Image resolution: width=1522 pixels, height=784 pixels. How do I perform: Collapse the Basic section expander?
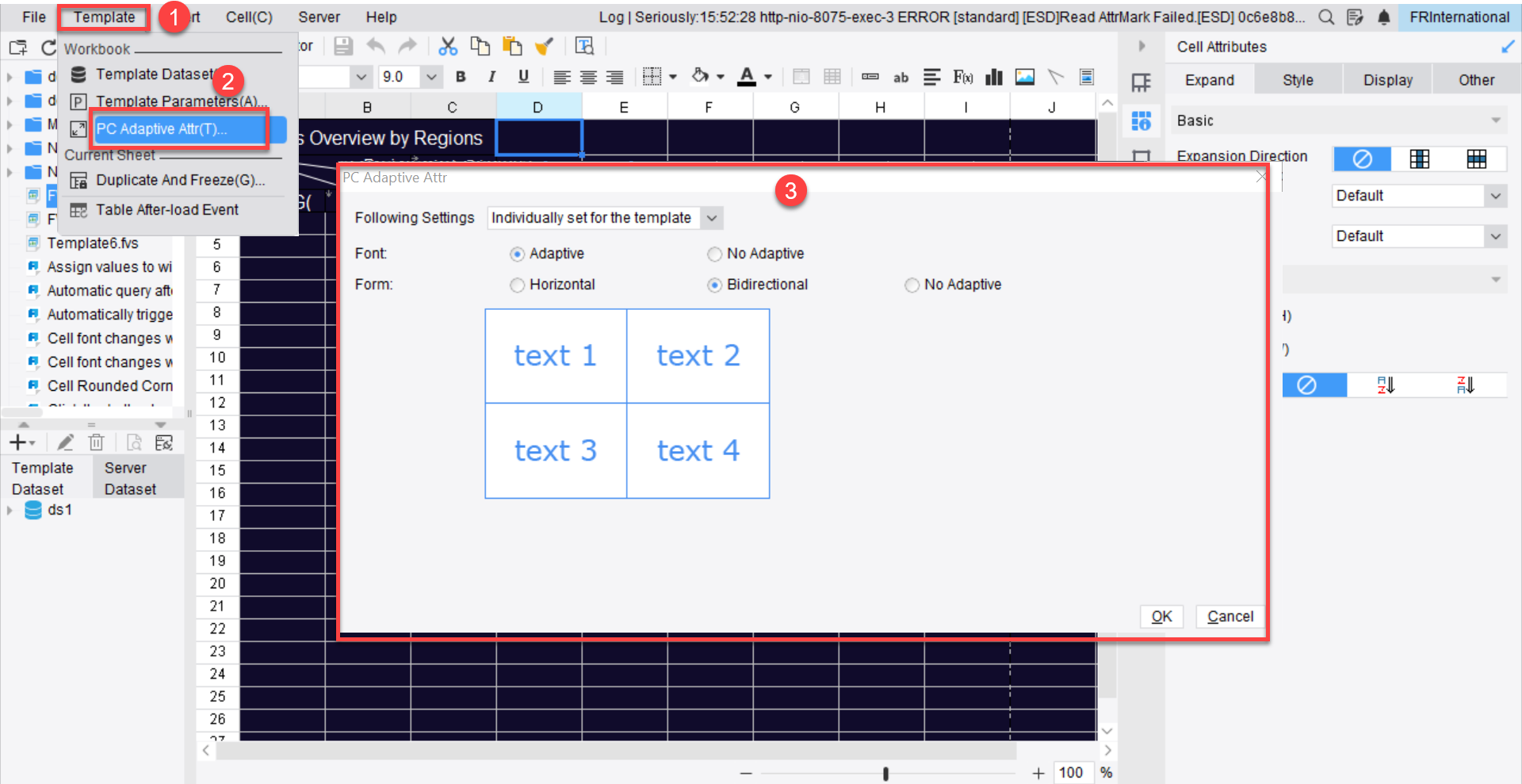click(1496, 120)
